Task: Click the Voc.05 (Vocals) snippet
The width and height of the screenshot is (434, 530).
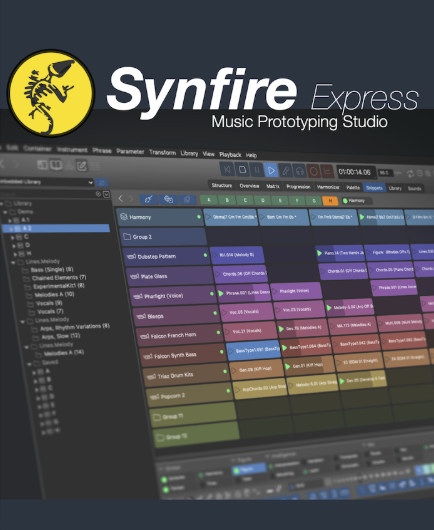Action: tap(247, 312)
